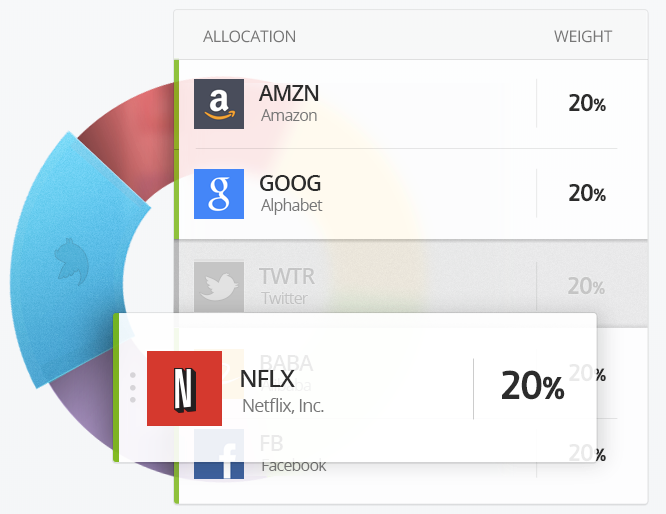Click the Google Alphabet logo icon
This screenshot has height=514, width=666.
point(219,194)
